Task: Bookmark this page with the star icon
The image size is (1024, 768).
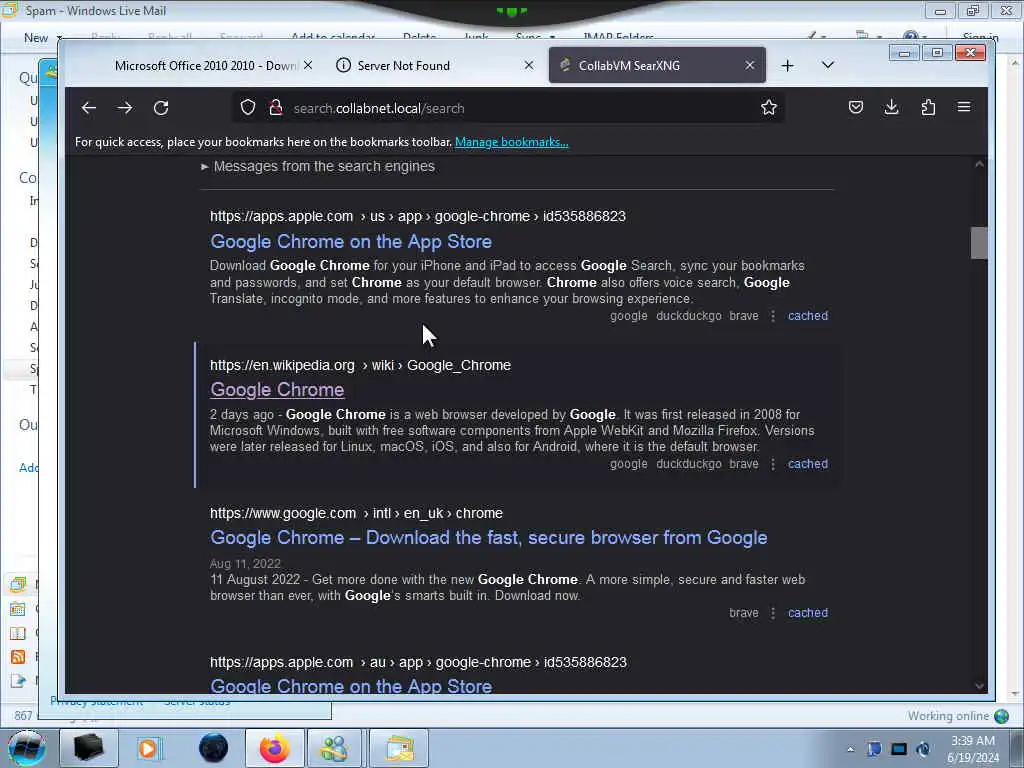Action: tap(769, 108)
